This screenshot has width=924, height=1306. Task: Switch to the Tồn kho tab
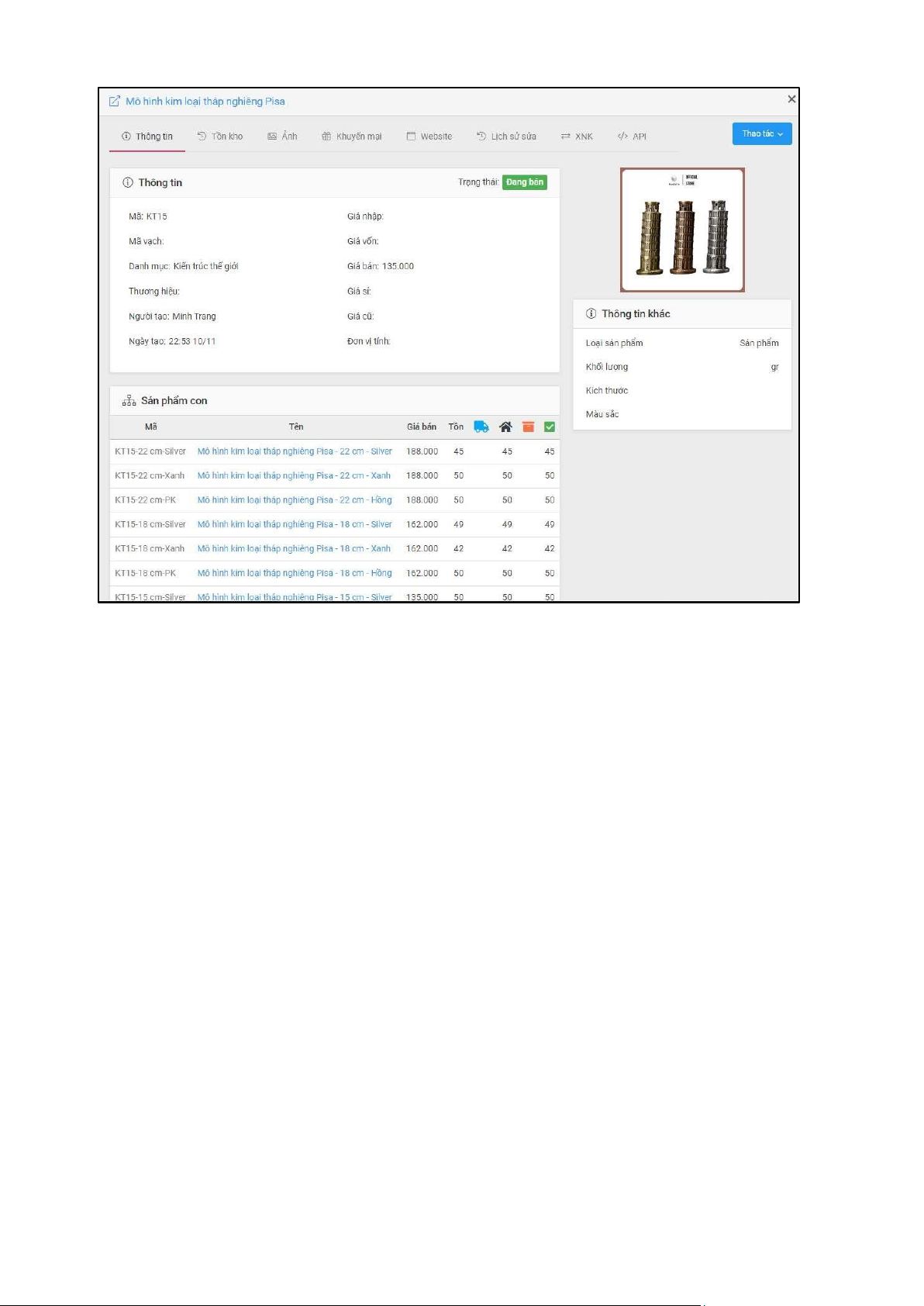pos(220,136)
